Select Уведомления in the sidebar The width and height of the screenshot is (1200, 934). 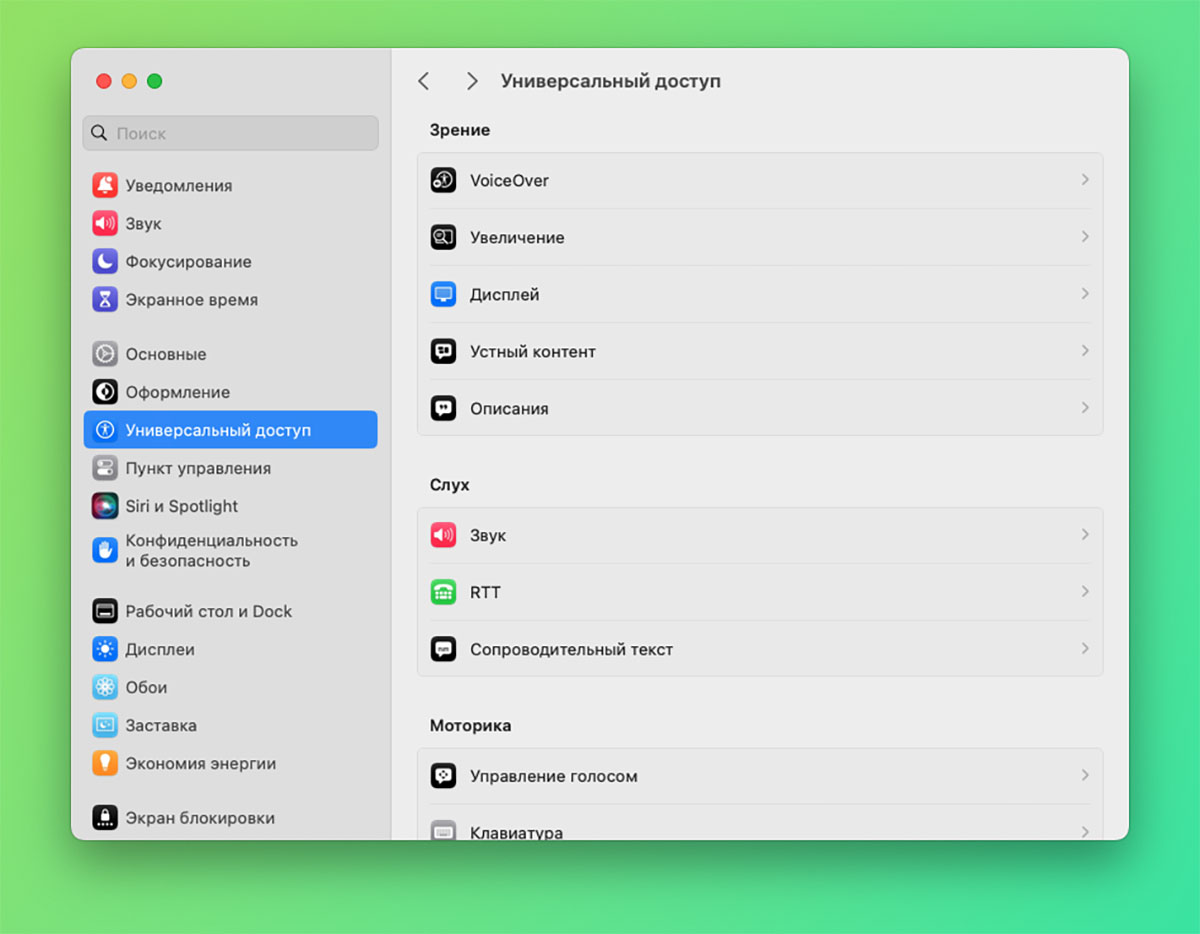(x=178, y=186)
